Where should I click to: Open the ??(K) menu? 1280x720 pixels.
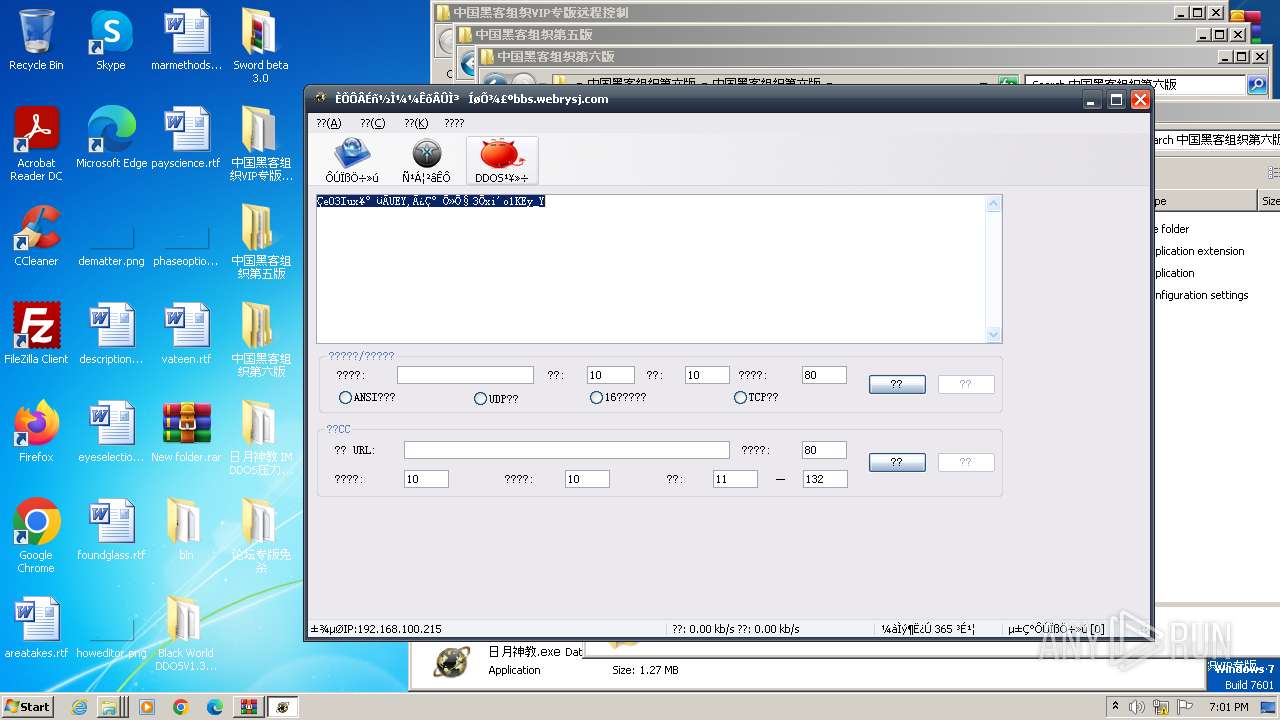click(x=416, y=123)
